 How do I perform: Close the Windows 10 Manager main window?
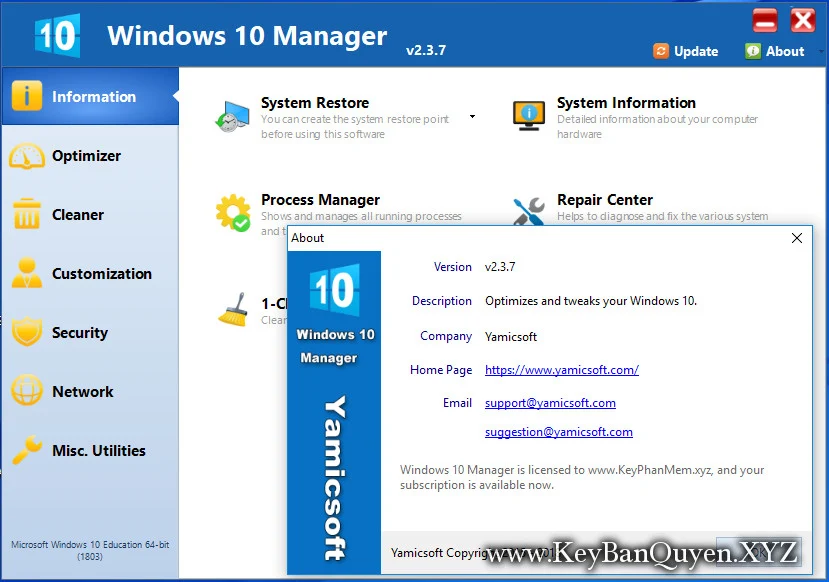pyautogui.click(x=803, y=21)
